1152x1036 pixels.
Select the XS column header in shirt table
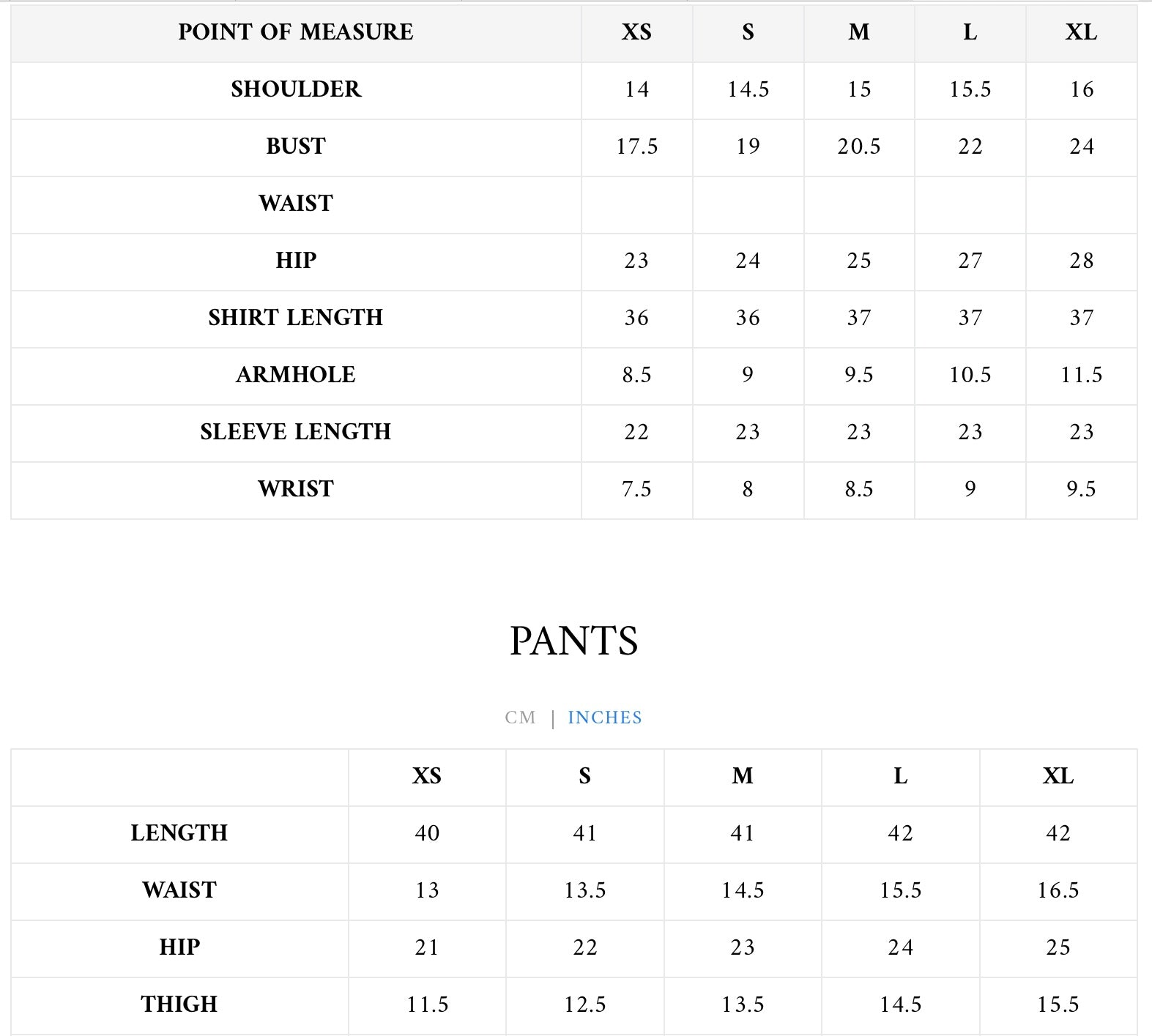pyautogui.click(x=636, y=32)
